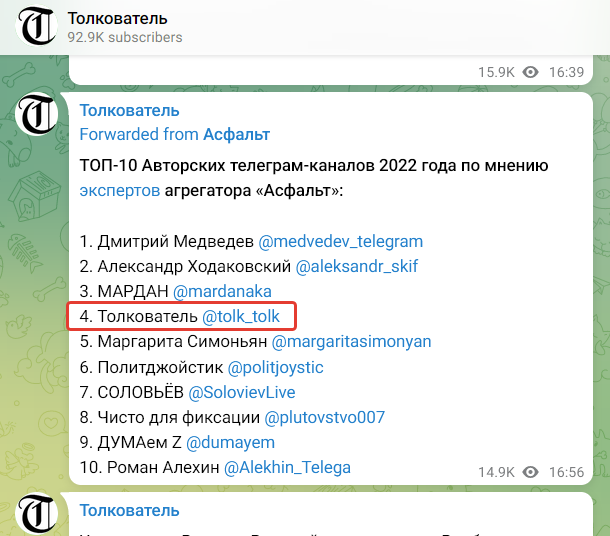Open @tolk_tolk mention
610x536 pixels.
click(241, 317)
